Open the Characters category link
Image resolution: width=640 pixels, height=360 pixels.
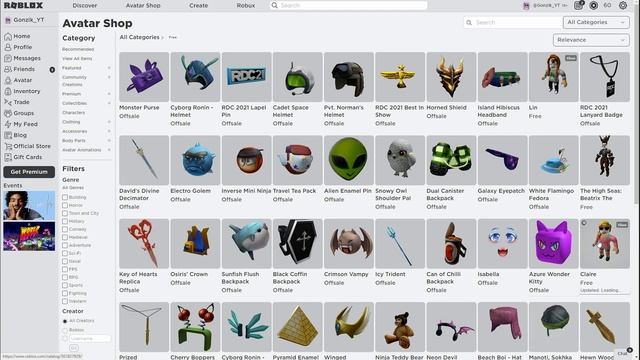coord(73,113)
